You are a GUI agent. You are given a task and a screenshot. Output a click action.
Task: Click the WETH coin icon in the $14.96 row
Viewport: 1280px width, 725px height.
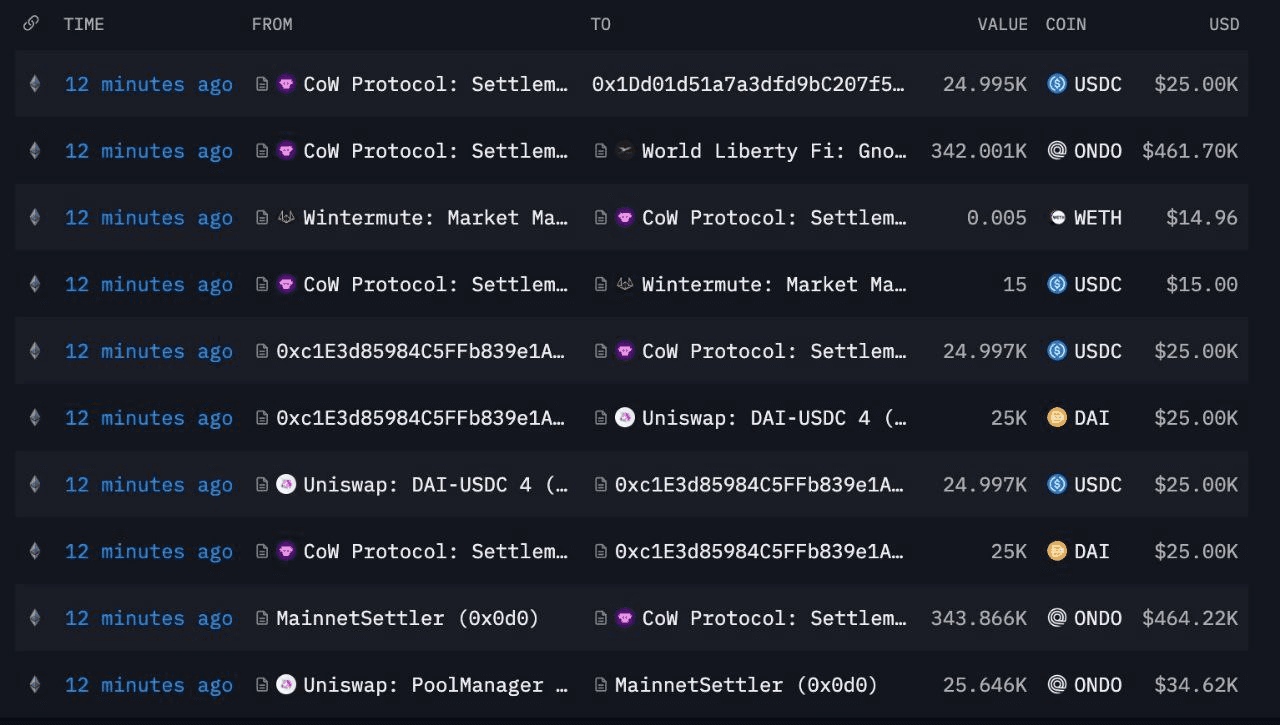coord(1057,218)
